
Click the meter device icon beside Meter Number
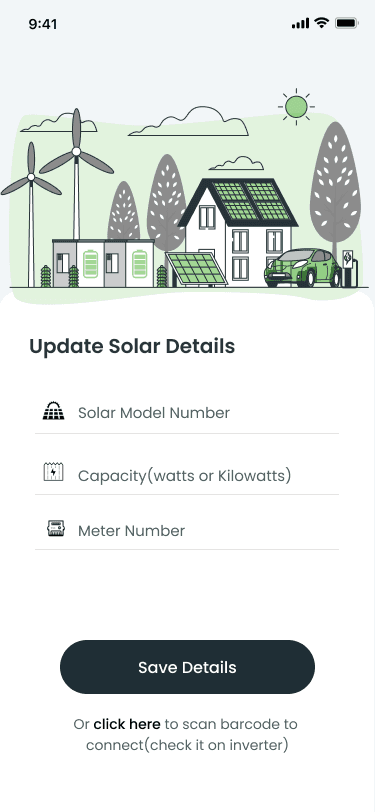(x=56, y=528)
